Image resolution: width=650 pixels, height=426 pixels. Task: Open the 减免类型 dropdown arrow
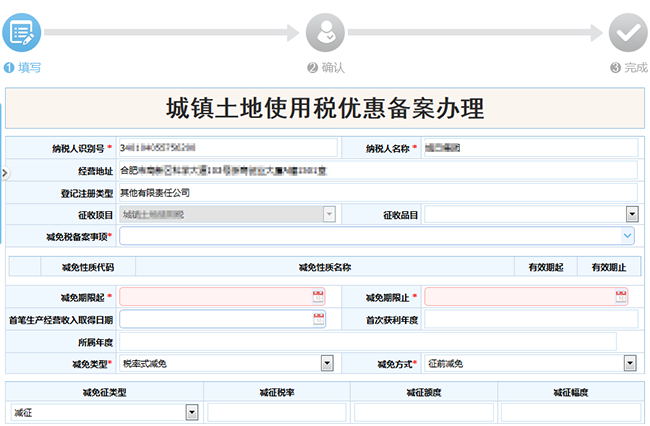click(326, 363)
